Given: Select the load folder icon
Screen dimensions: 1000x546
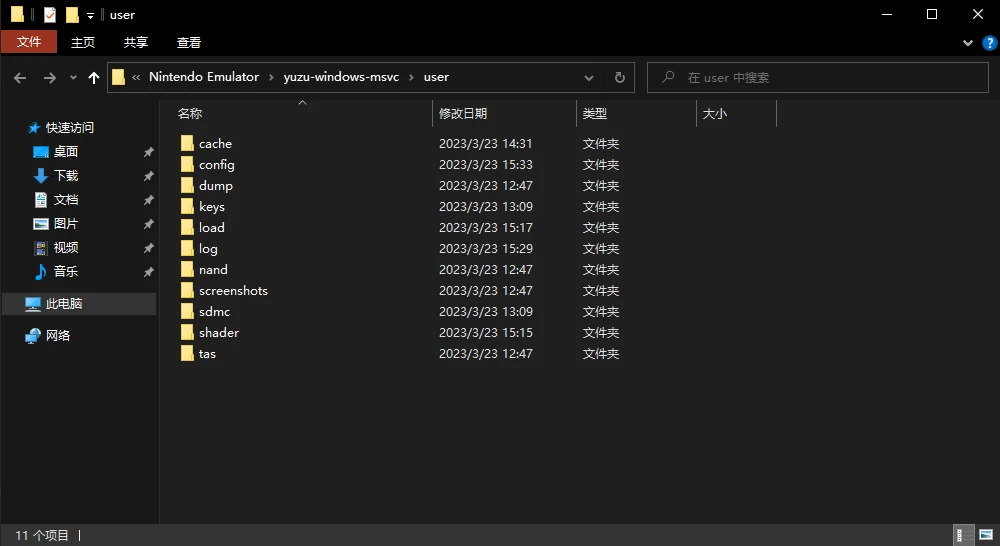Looking at the screenshot, I should pyautogui.click(x=187, y=228).
